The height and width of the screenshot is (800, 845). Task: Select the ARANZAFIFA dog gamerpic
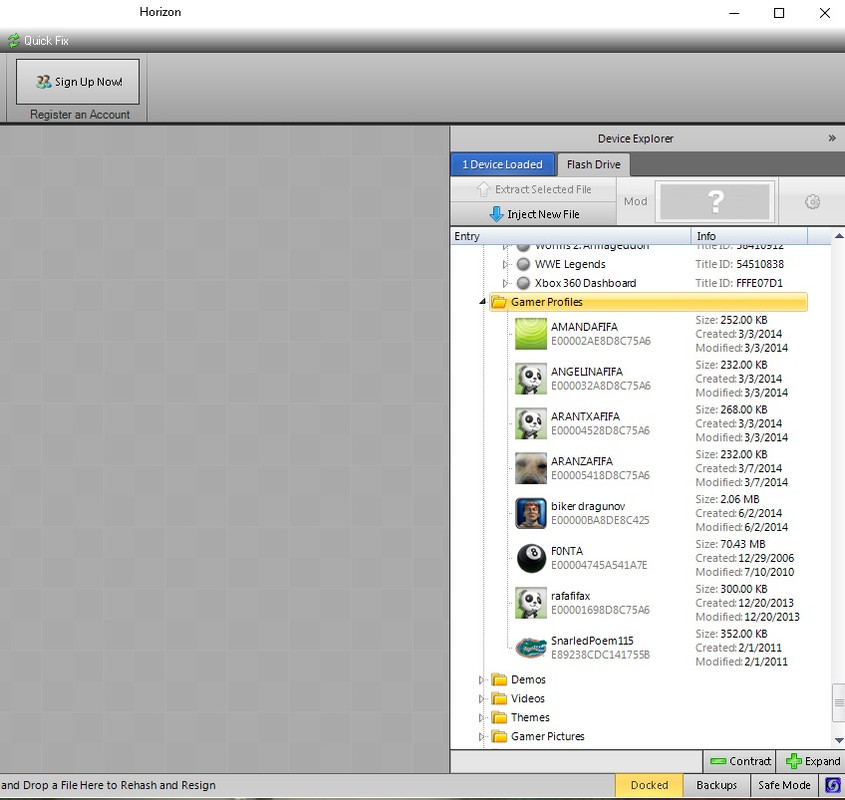pyautogui.click(x=531, y=468)
